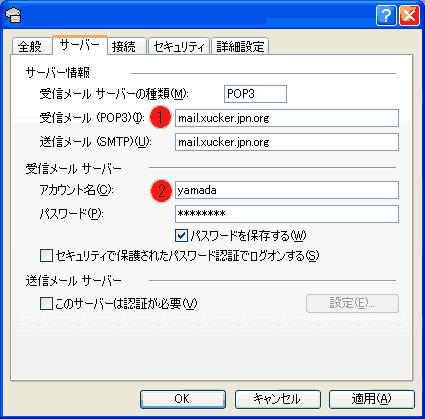This screenshot has height=419, width=425.
Task: Click the red number 2 marker
Action: pyautogui.click(x=161, y=191)
